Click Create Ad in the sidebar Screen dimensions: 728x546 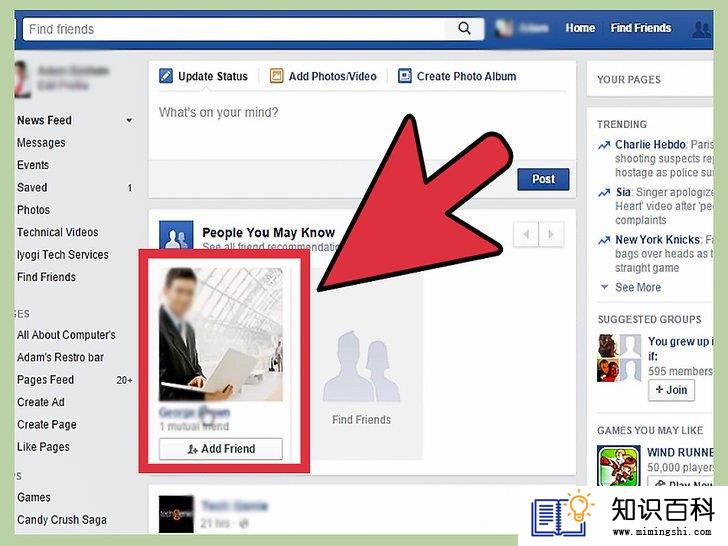(x=41, y=402)
